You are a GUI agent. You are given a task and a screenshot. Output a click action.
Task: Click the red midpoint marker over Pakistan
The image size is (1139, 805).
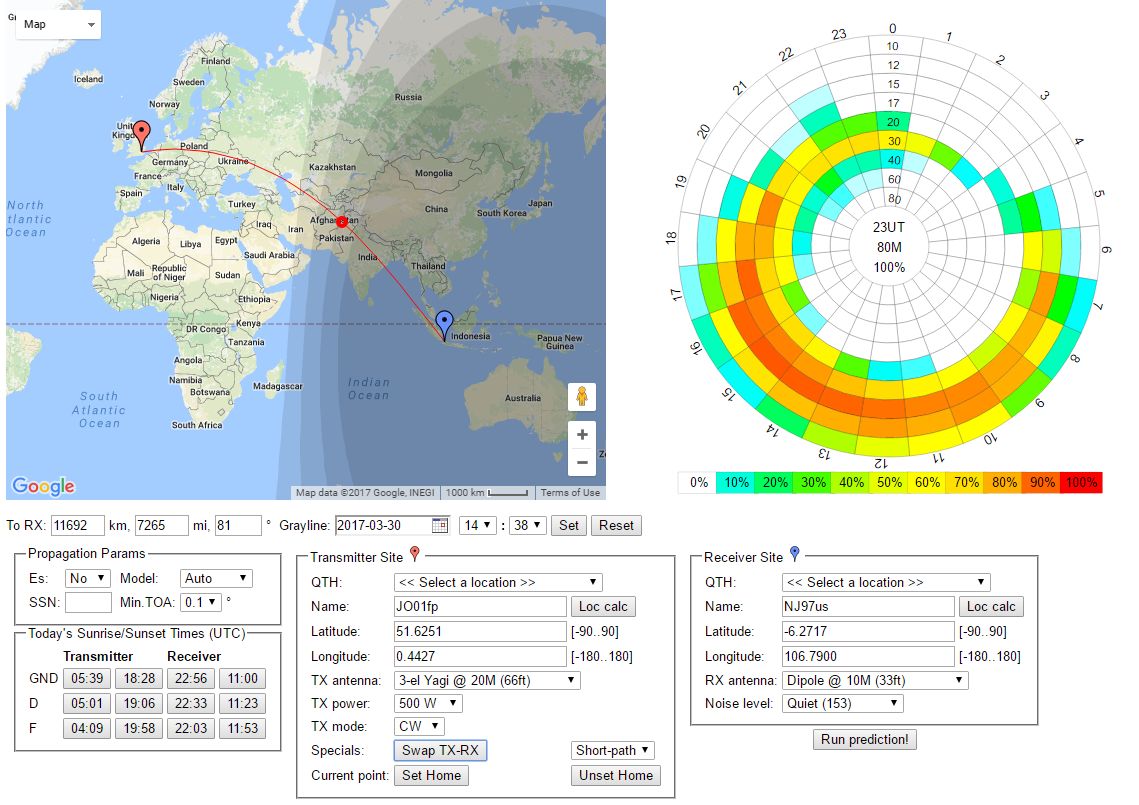[x=342, y=221]
